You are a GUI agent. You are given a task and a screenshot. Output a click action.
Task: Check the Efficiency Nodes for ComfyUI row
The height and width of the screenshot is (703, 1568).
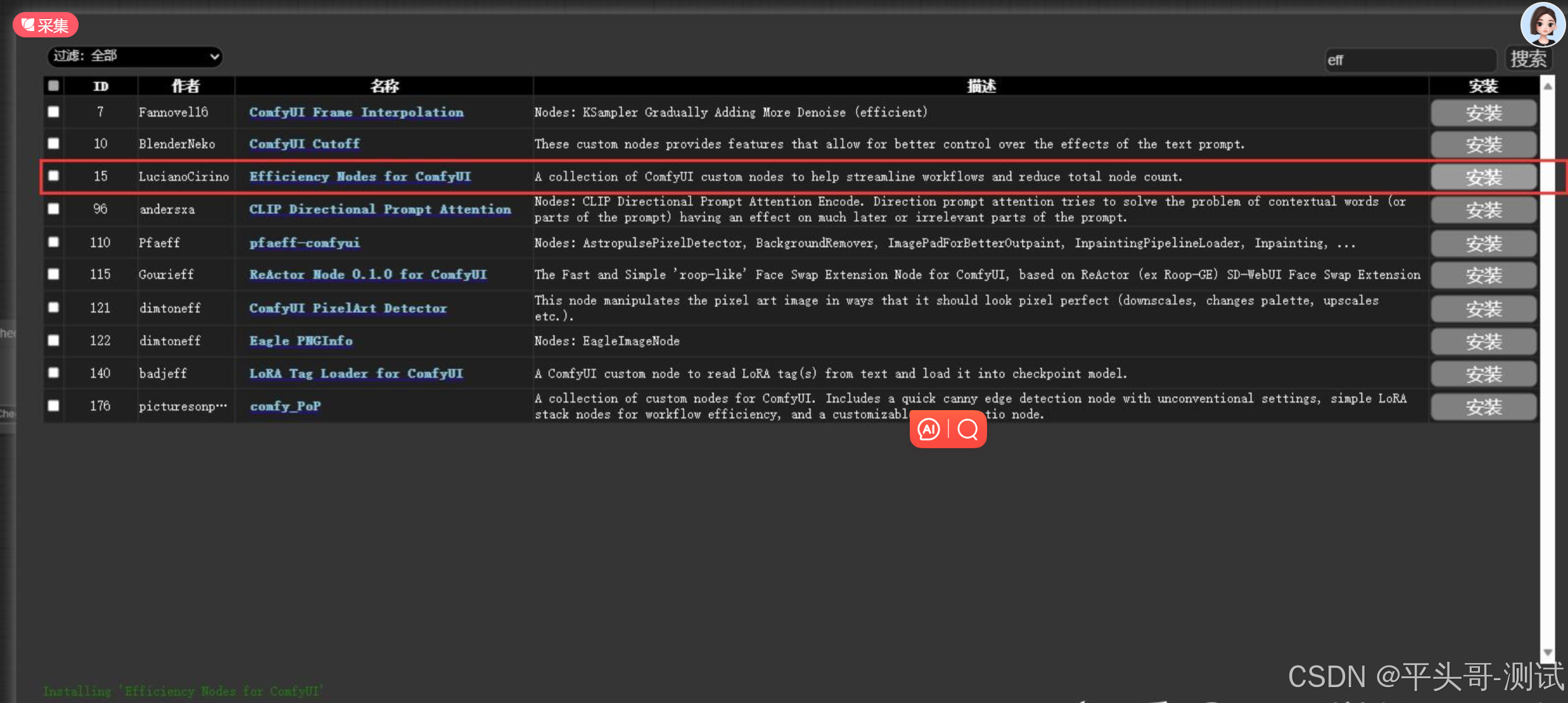54,176
